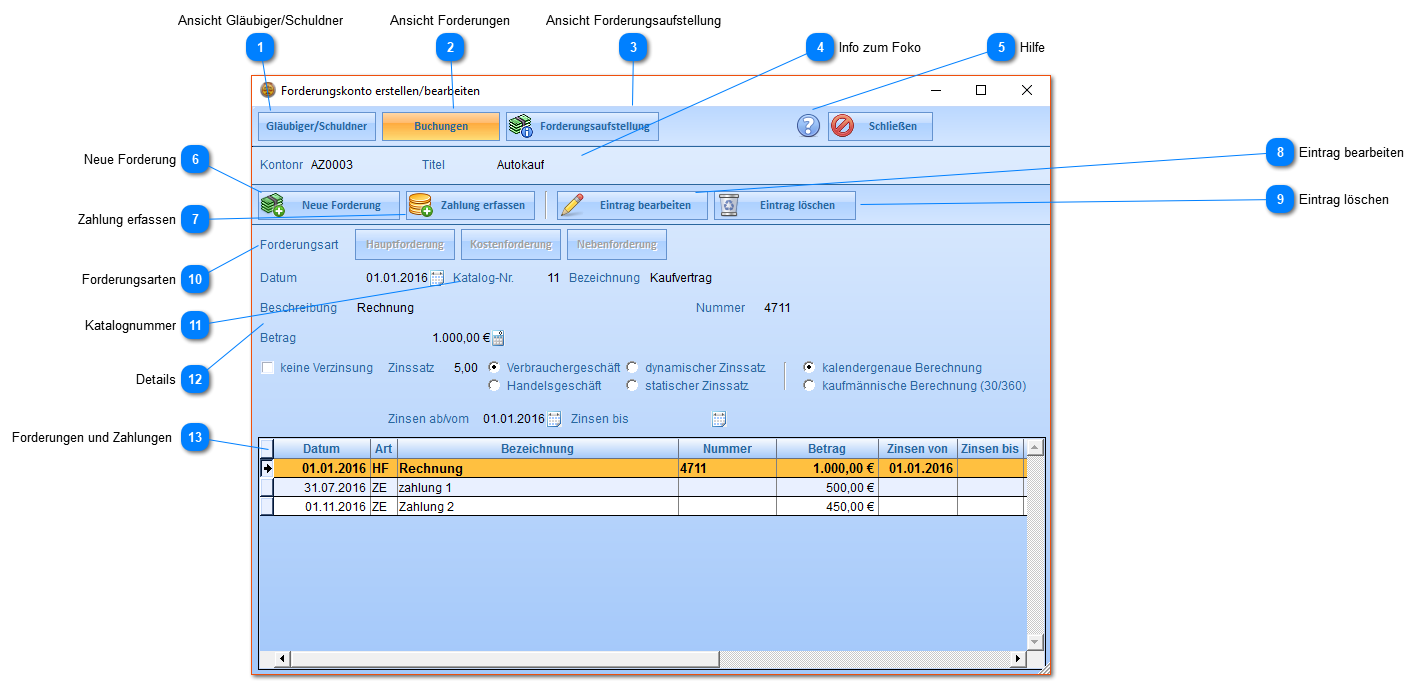Click the Eintrag löschen button
Image resolution: width=1420 pixels, height=684 pixels.
point(785,205)
